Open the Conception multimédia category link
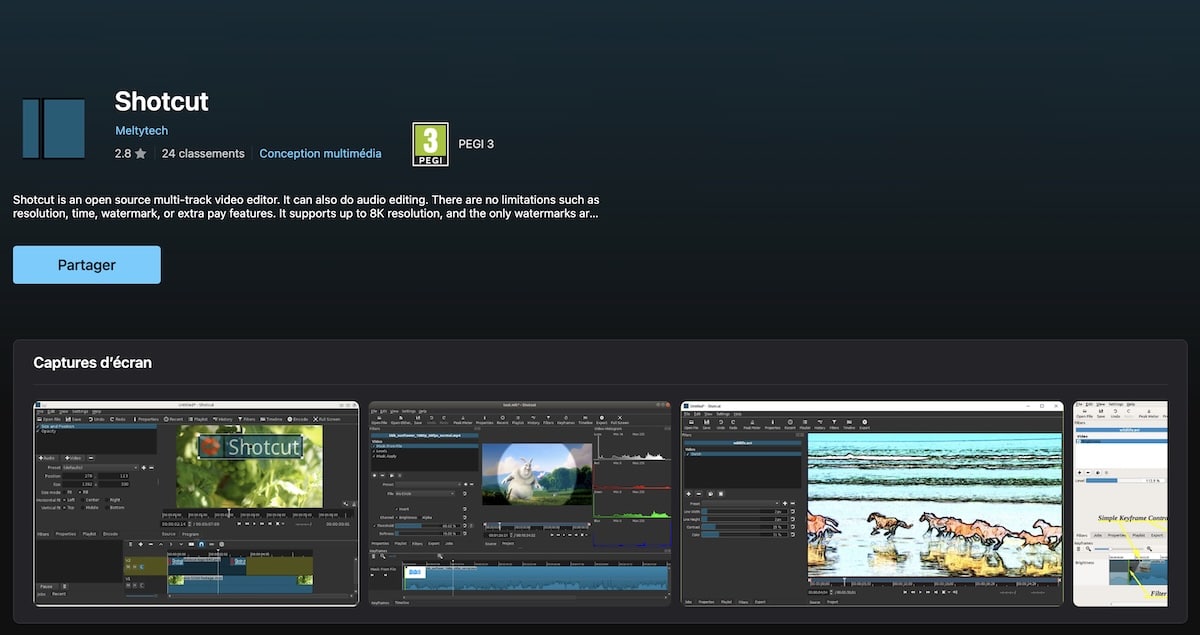This screenshot has width=1200, height=635. [x=320, y=154]
